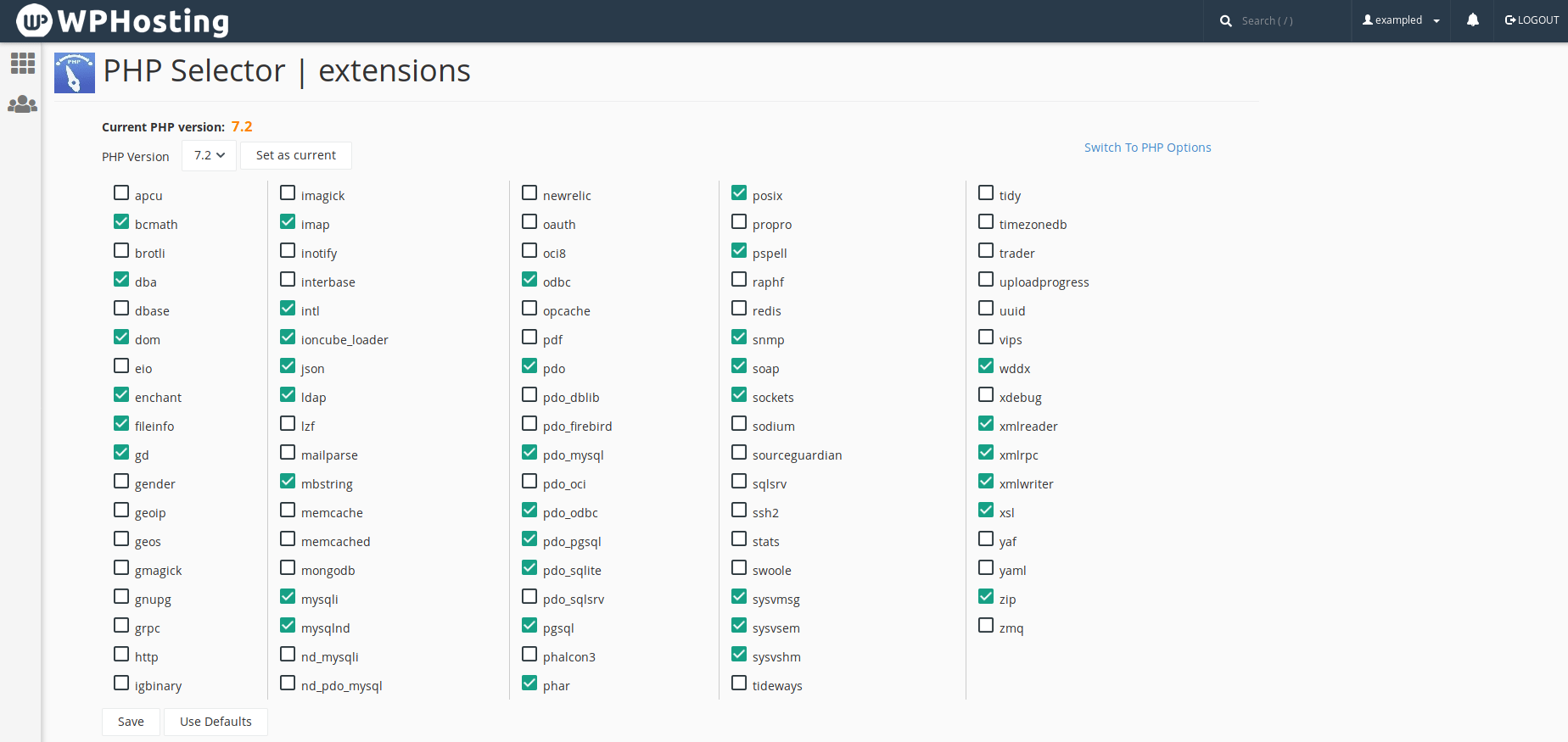
Task: Click the timezonedb label text
Action: [x=1033, y=225]
